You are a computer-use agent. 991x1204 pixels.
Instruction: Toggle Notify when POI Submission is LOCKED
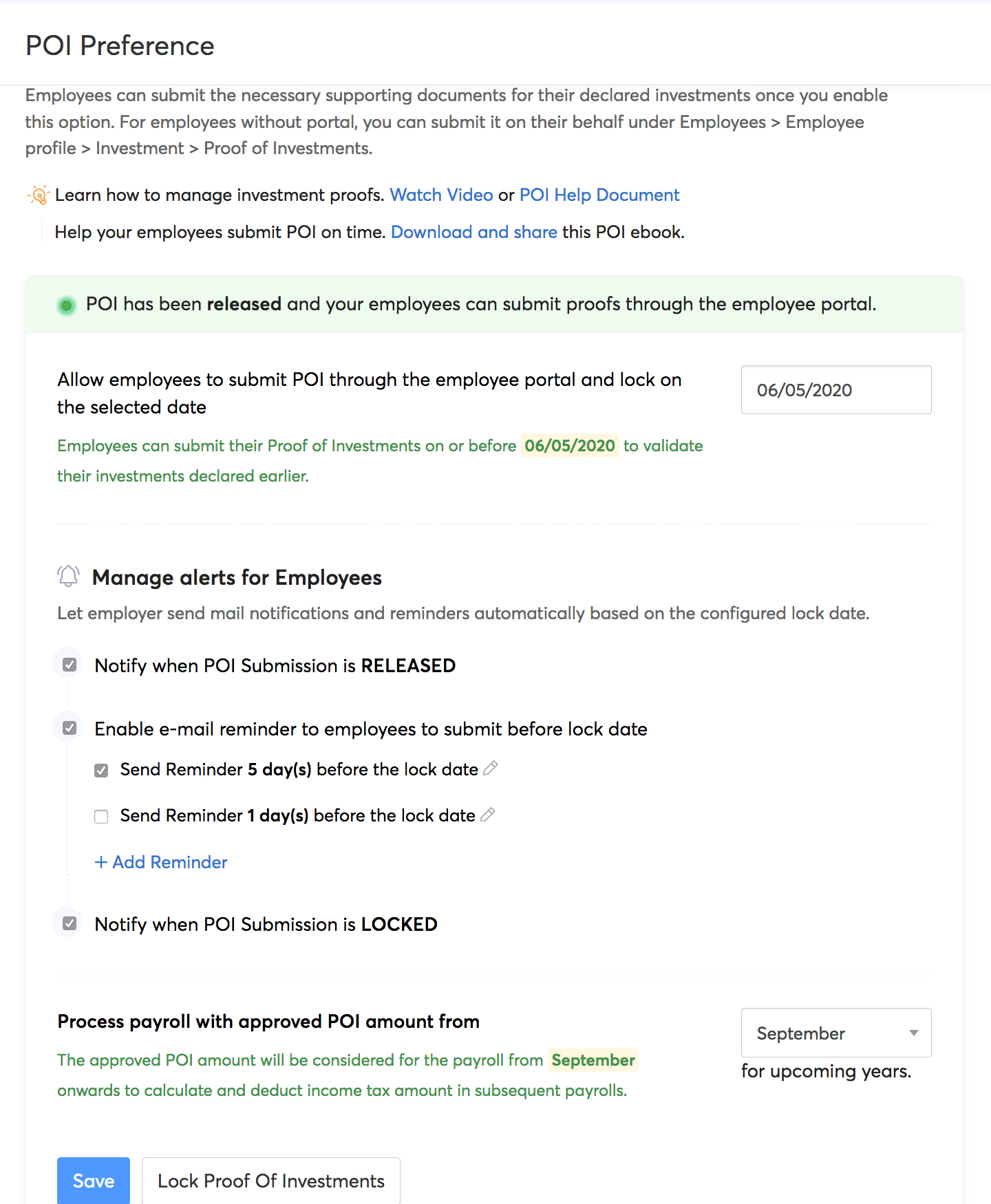[70, 923]
